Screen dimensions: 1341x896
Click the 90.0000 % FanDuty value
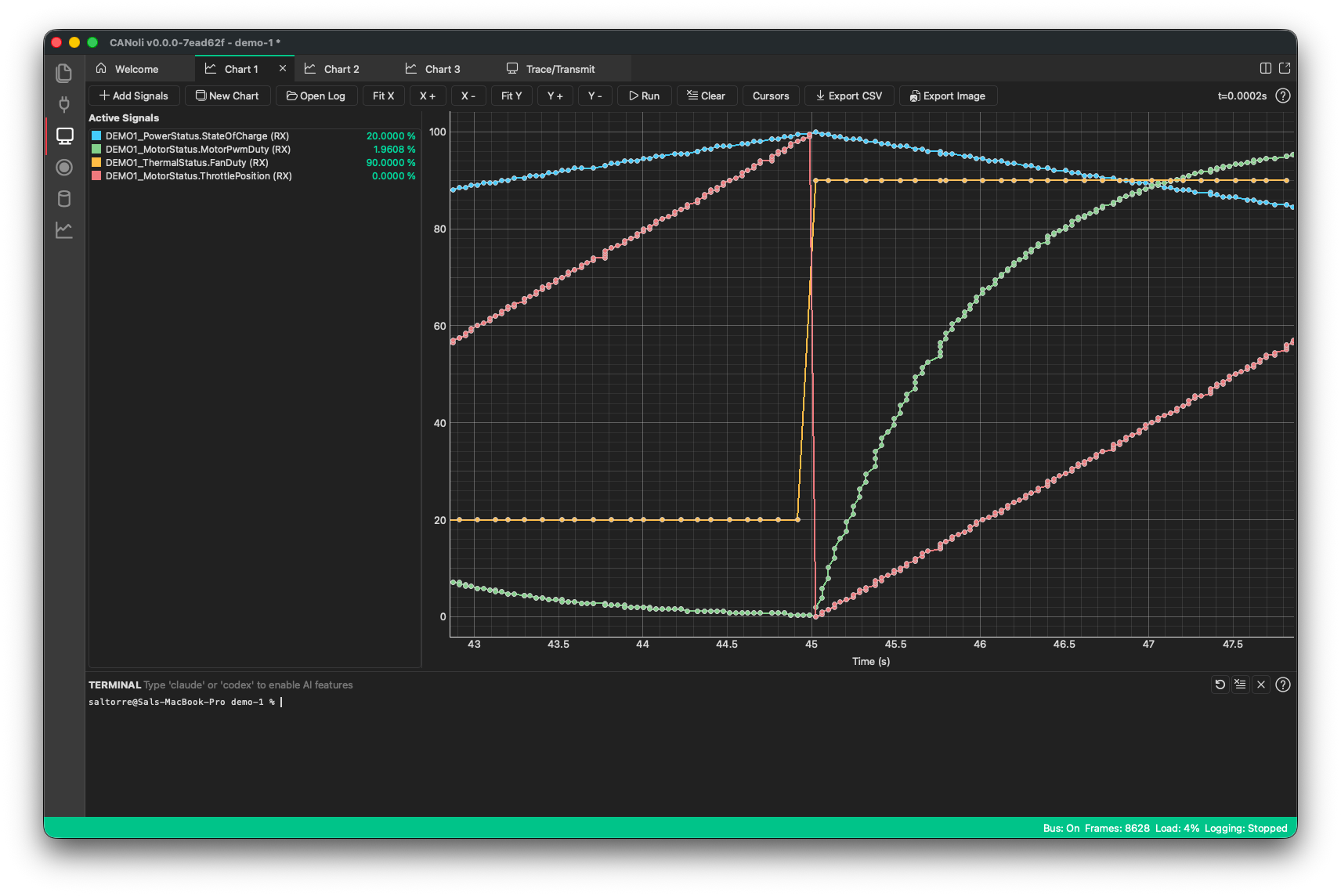(391, 163)
